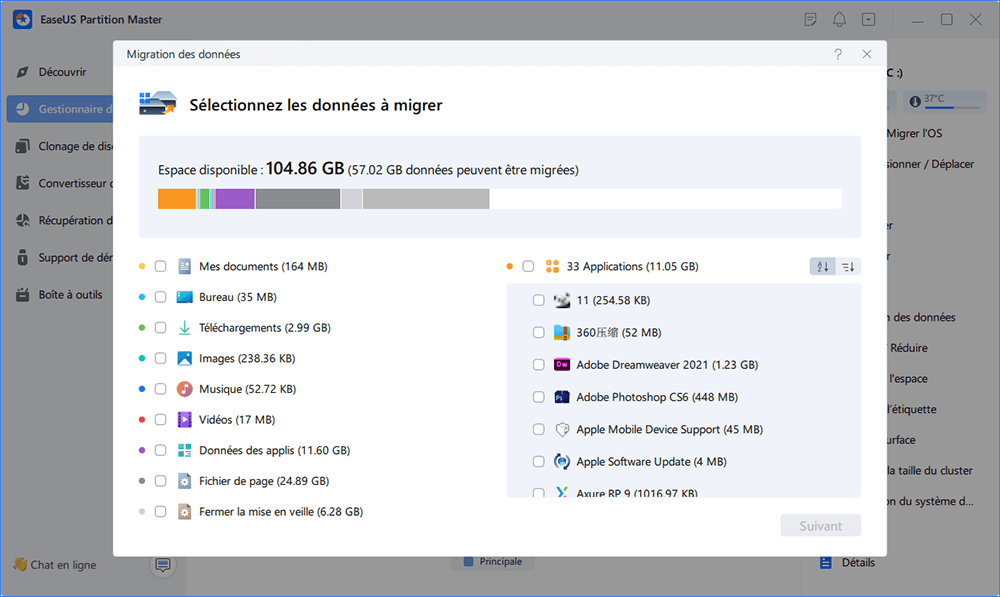The width and height of the screenshot is (1000, 597).
Task: Click the EaseUS Partition Master logo
Action: coord(22,19)
